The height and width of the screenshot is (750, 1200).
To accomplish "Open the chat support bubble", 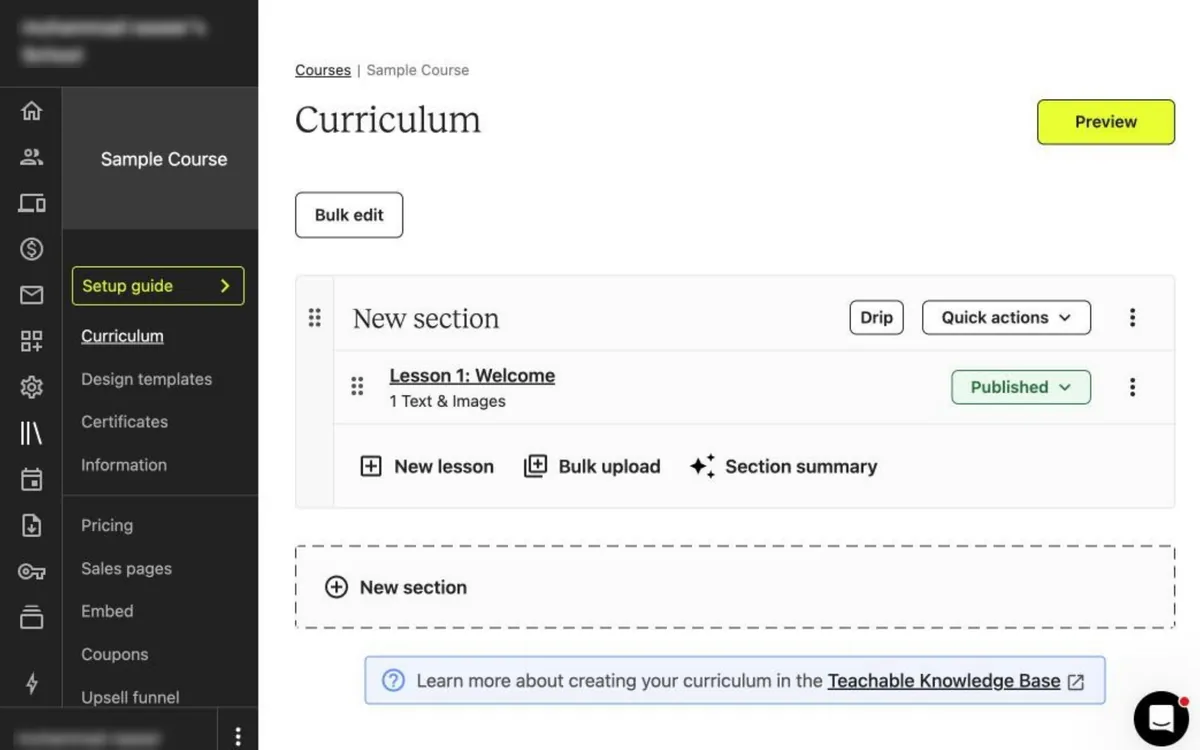I will (1161, 717).
